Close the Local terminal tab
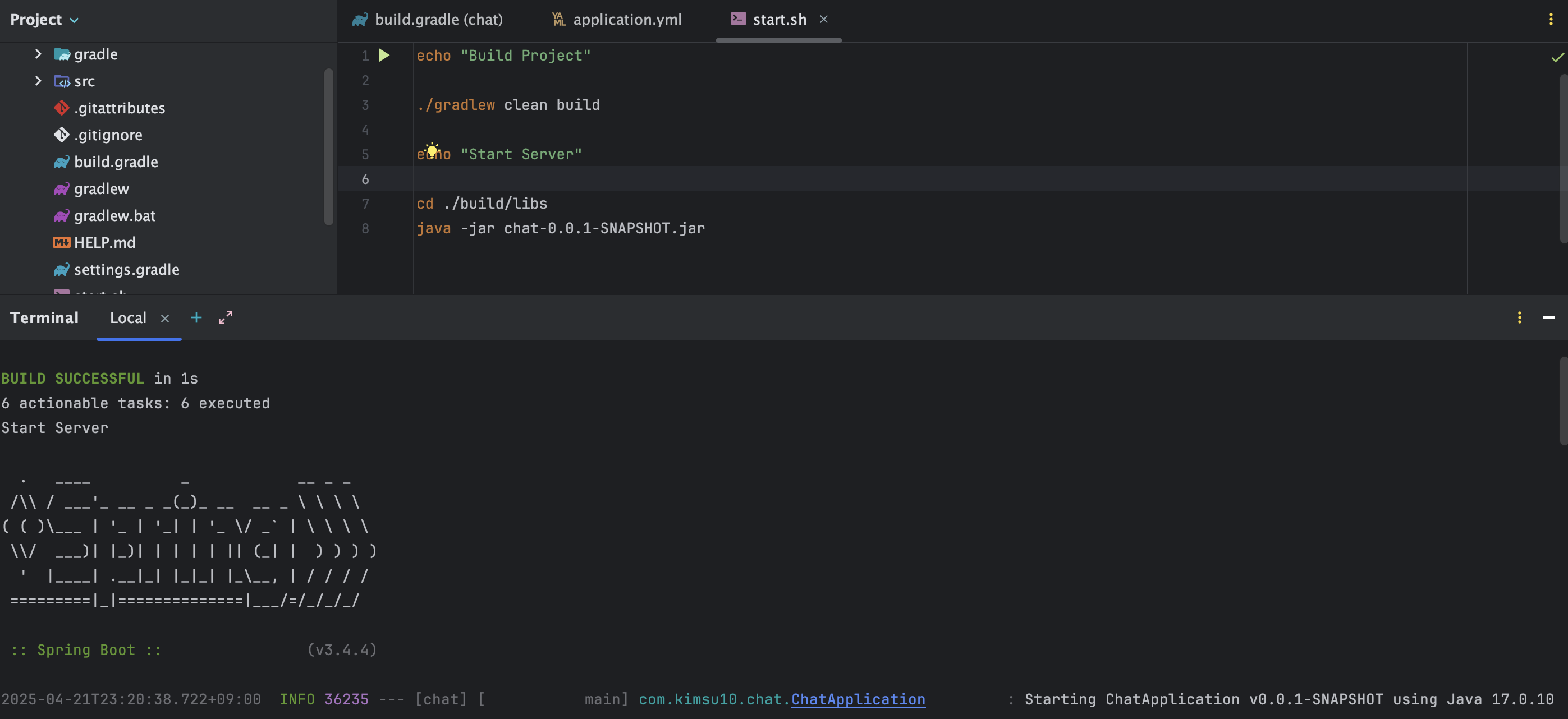This screenshot has height=719, width=1568. (164, 318)
